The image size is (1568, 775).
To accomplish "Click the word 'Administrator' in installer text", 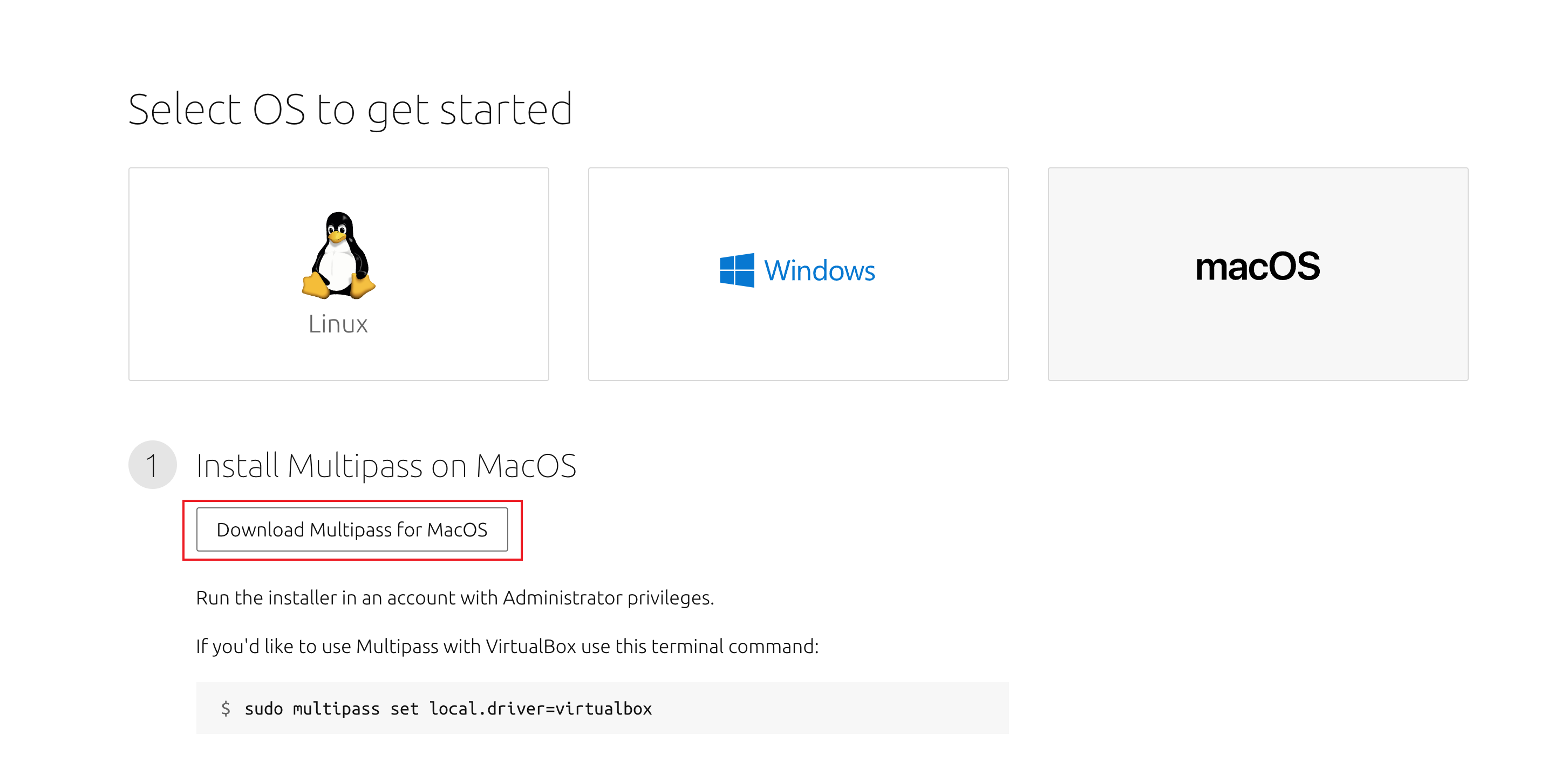I will click(x=562, y=598).
